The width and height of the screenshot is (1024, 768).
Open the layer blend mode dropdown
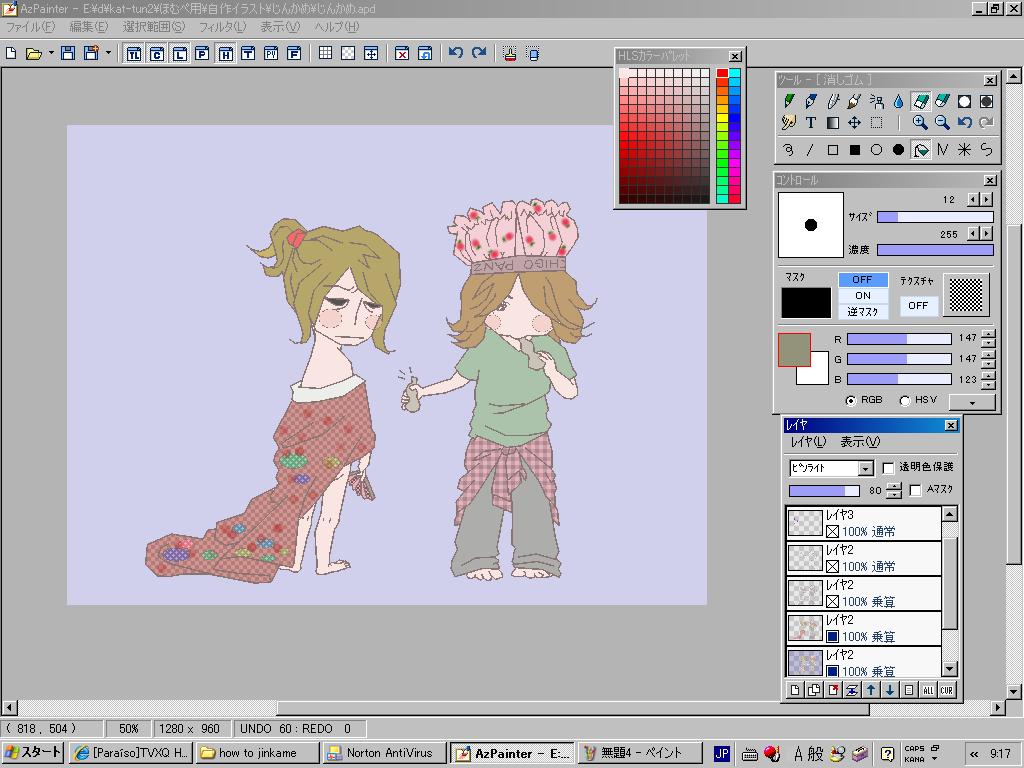click(x=866, y=468)
